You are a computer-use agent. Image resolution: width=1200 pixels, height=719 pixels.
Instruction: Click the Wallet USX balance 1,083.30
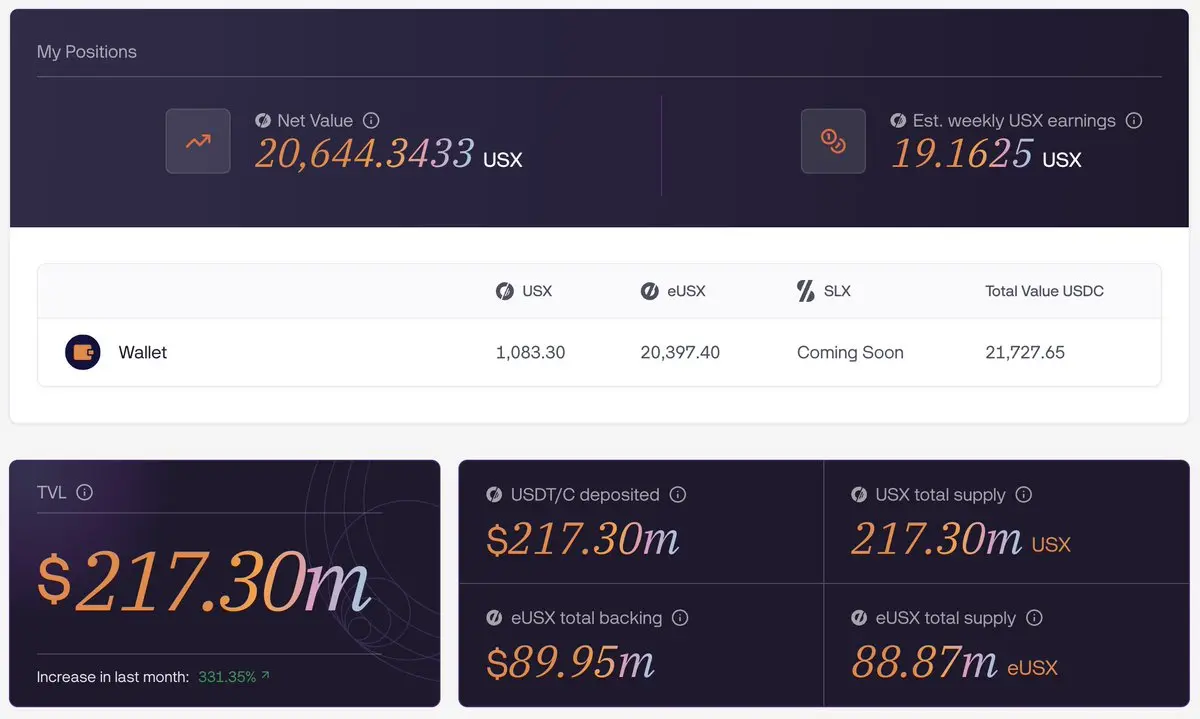point(530,352)
